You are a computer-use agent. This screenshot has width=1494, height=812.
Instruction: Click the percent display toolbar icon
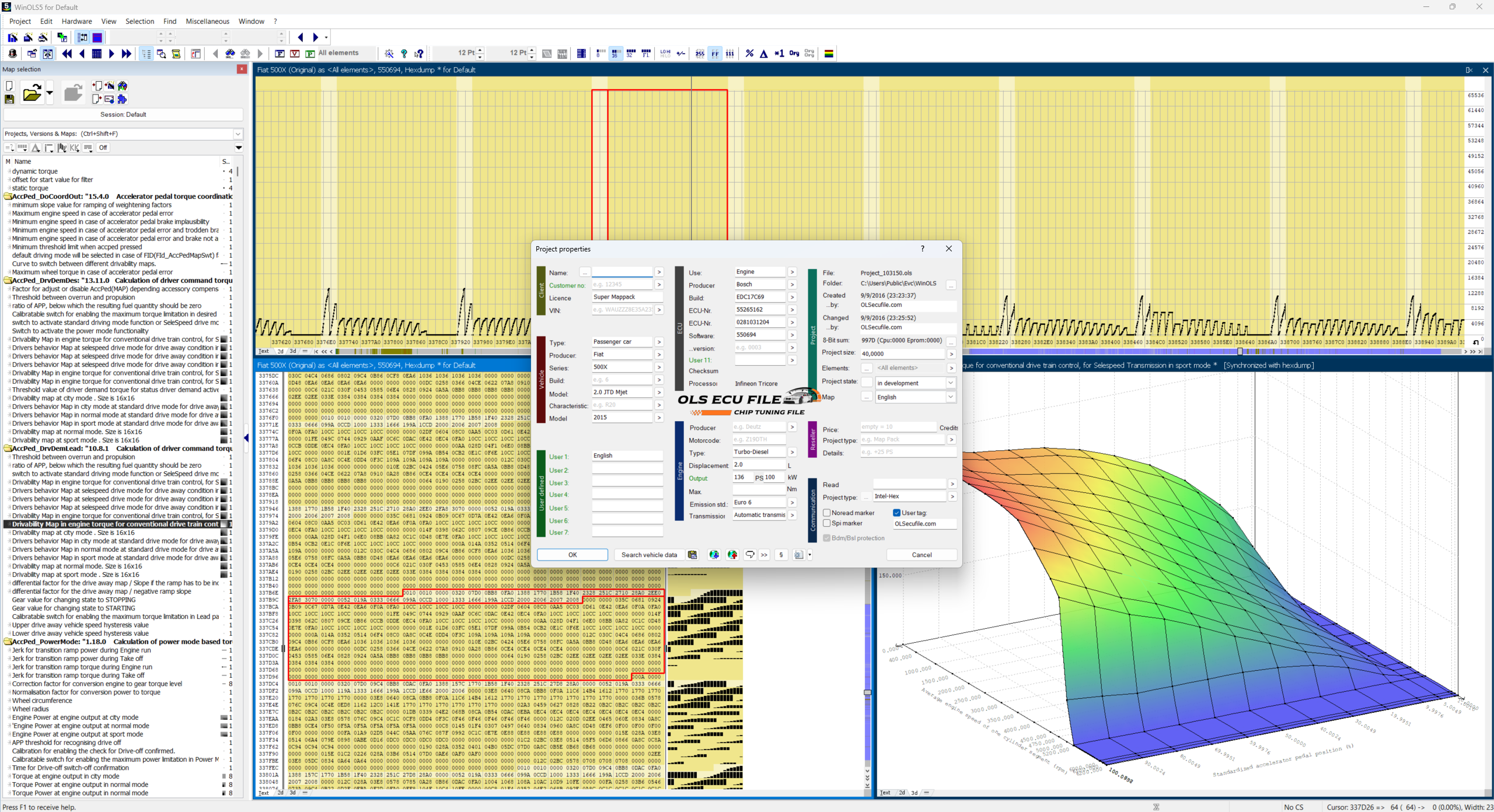749,54
